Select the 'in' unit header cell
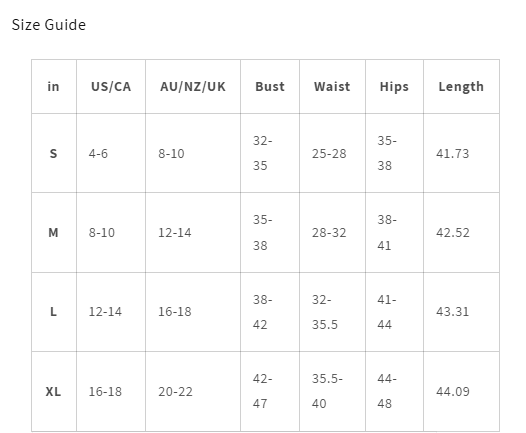The height and width of the screenshot is (433, 526). point(53,87)
